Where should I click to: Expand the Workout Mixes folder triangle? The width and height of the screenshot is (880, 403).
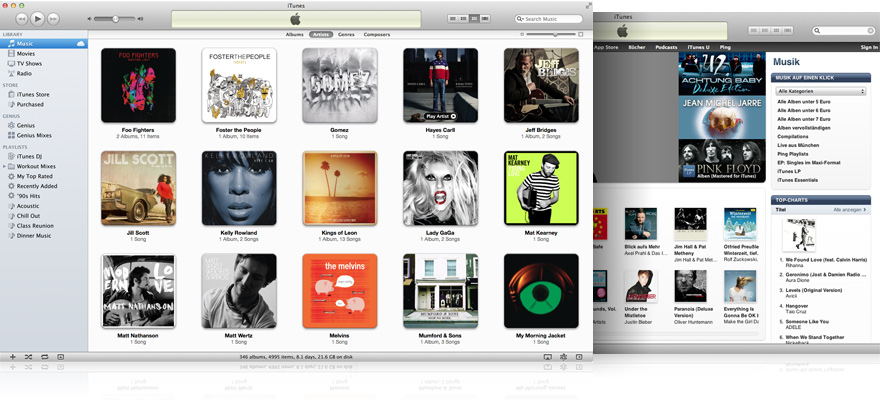(x=4, y=166)
